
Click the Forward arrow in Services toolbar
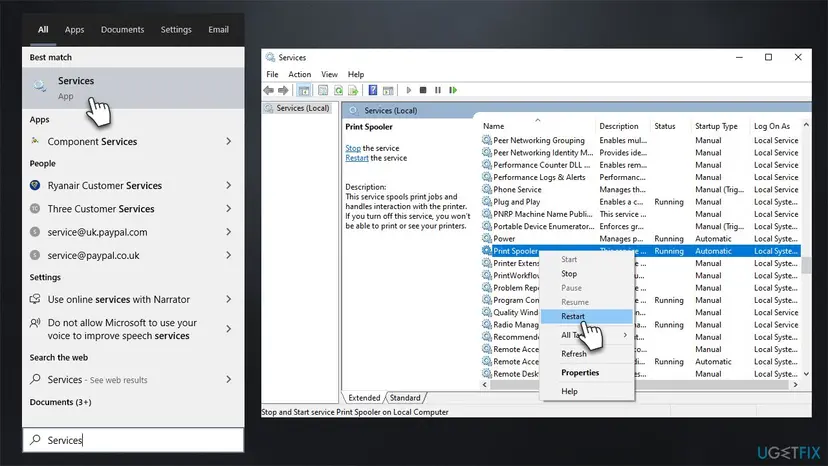pos(284,90)
